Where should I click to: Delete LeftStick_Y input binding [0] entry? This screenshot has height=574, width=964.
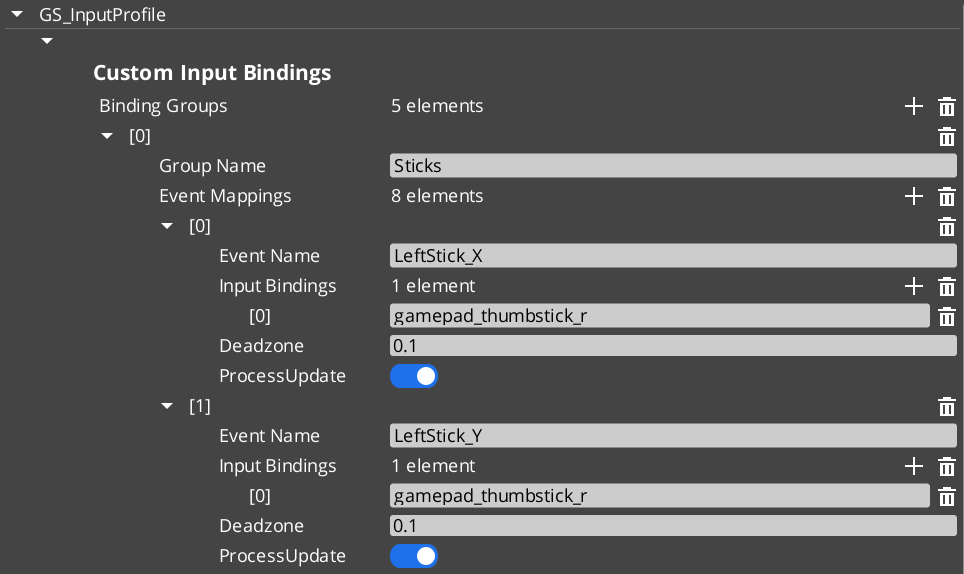pos(947,497)
